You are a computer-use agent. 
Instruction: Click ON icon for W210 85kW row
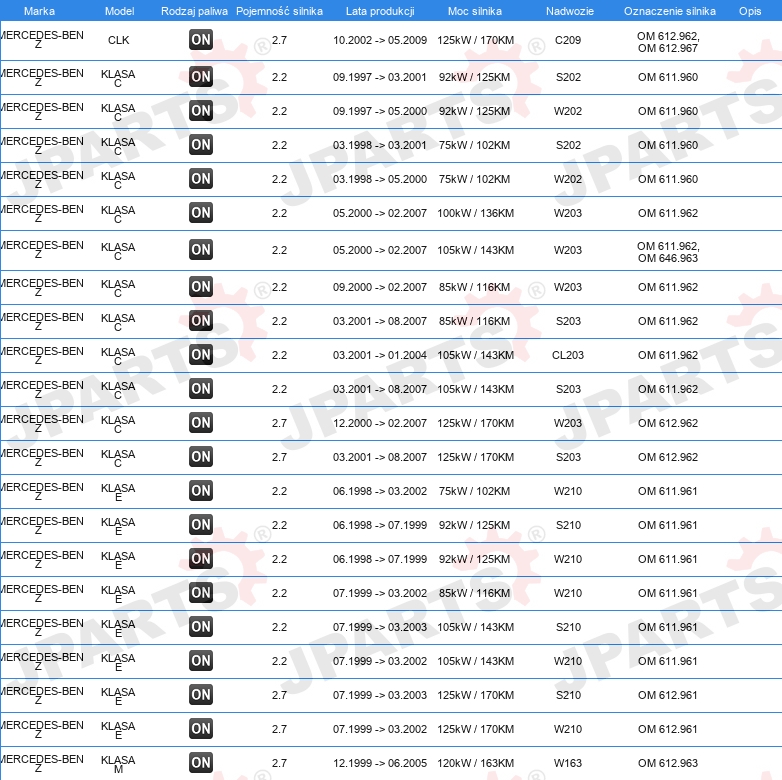pyautogui.click(x=201, y=592)
